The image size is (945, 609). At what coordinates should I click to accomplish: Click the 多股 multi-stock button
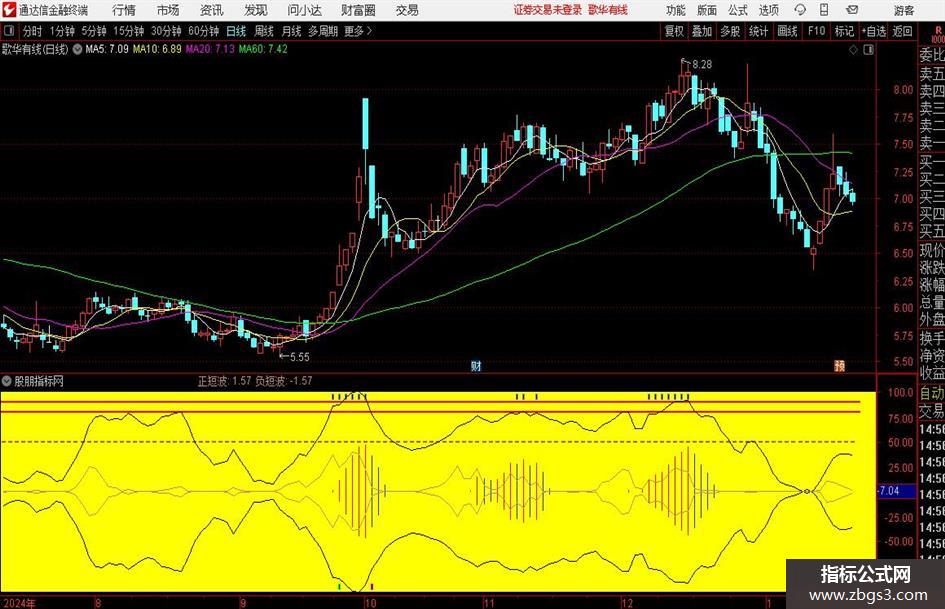pyautogui.click(x=730, y=31)
